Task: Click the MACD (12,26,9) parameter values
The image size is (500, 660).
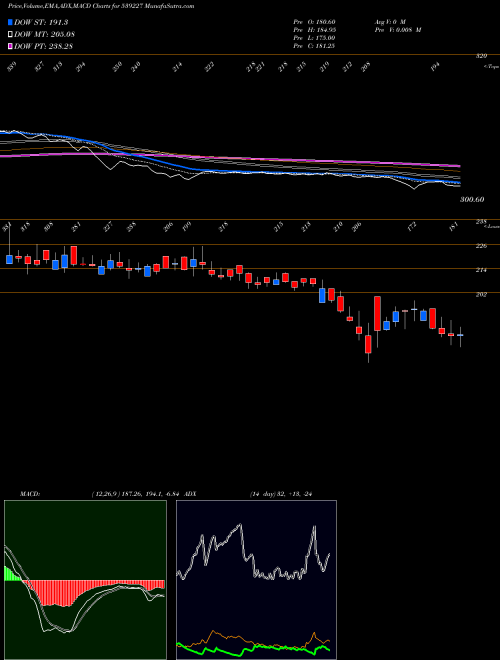Action: 137,494
